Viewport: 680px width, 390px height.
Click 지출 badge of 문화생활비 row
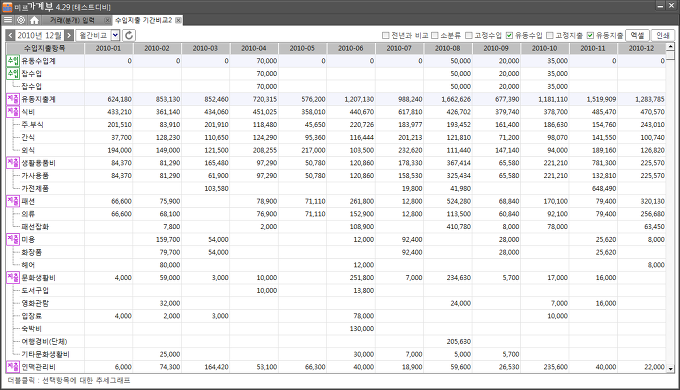pos(13,277)
